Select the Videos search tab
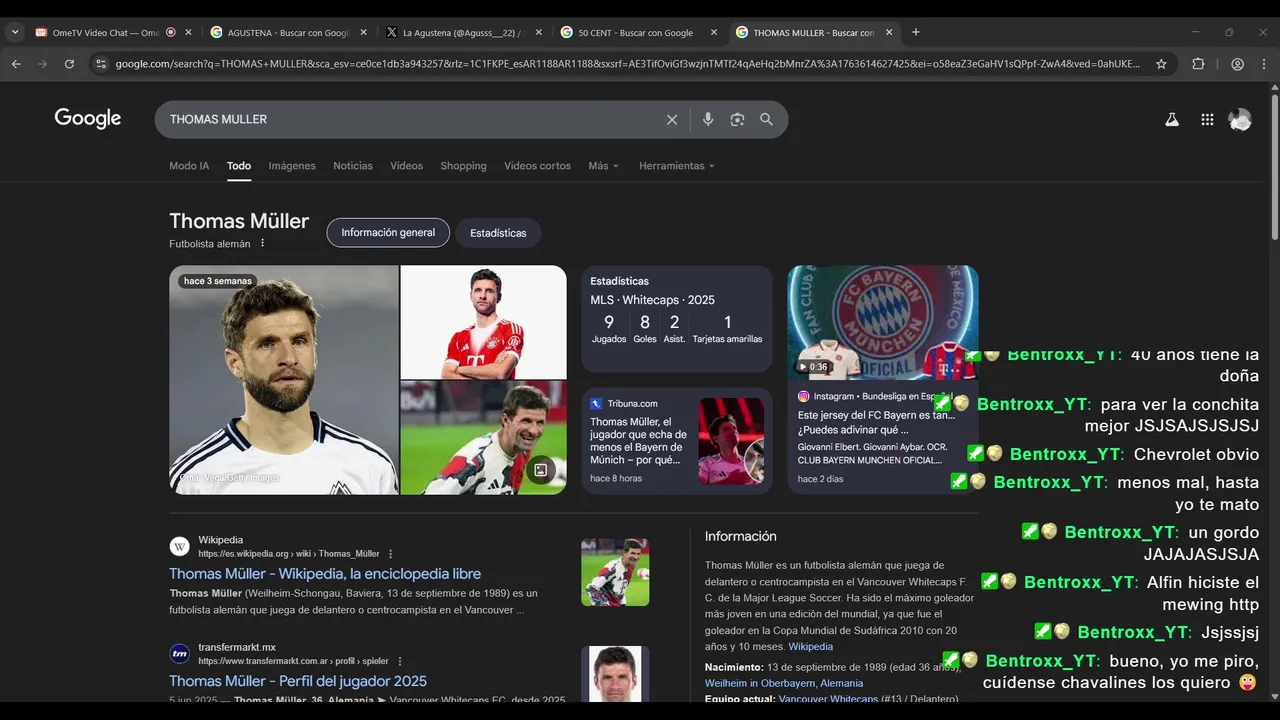 [x=407, y=166]
